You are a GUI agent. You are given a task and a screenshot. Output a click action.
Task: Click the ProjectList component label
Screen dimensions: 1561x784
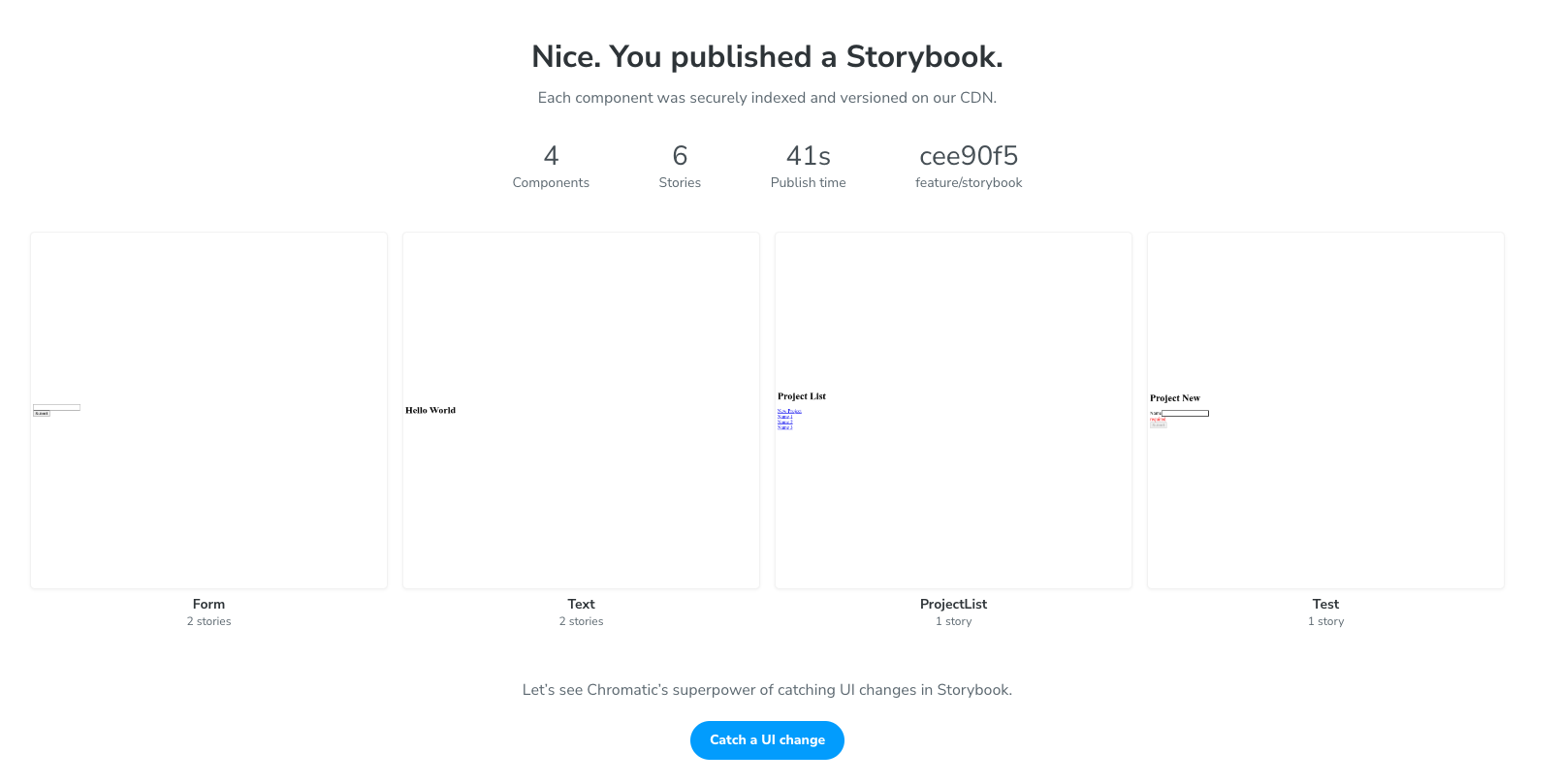(x=953, y=605)
